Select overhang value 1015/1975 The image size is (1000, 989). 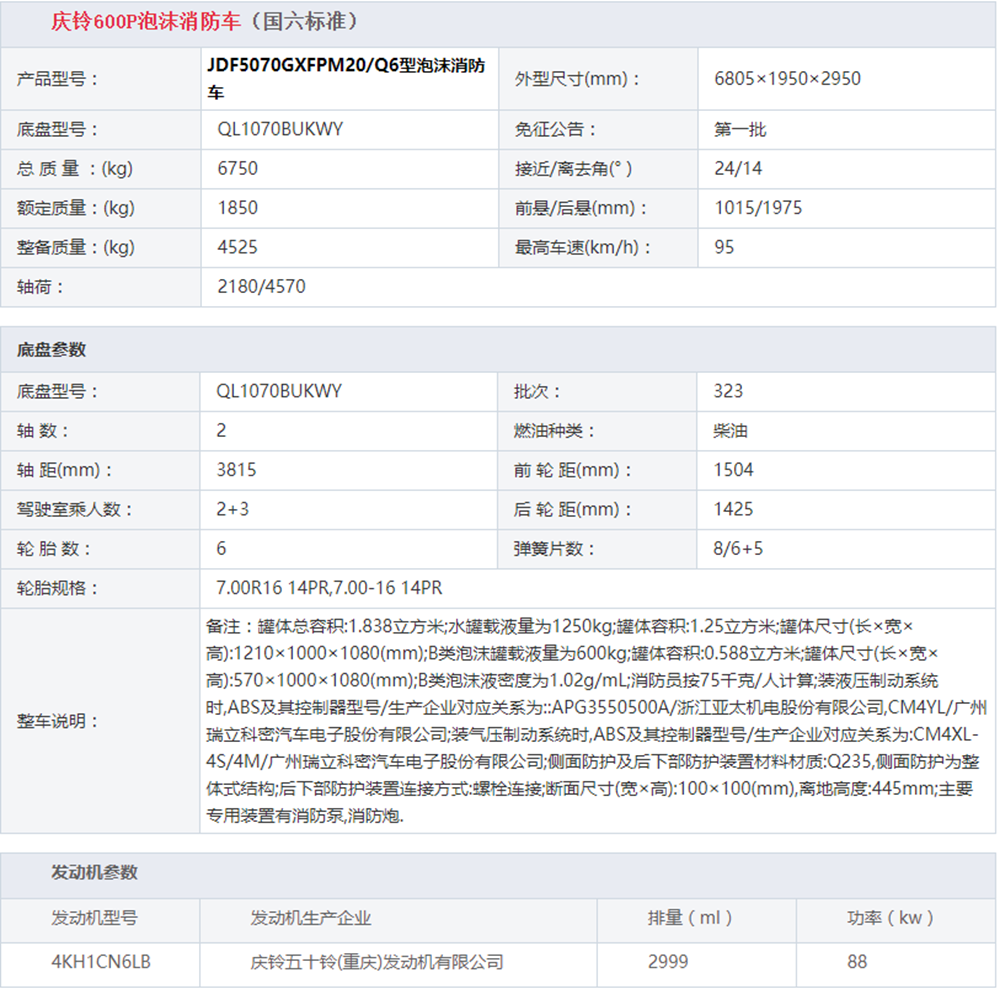click(758, 208)
